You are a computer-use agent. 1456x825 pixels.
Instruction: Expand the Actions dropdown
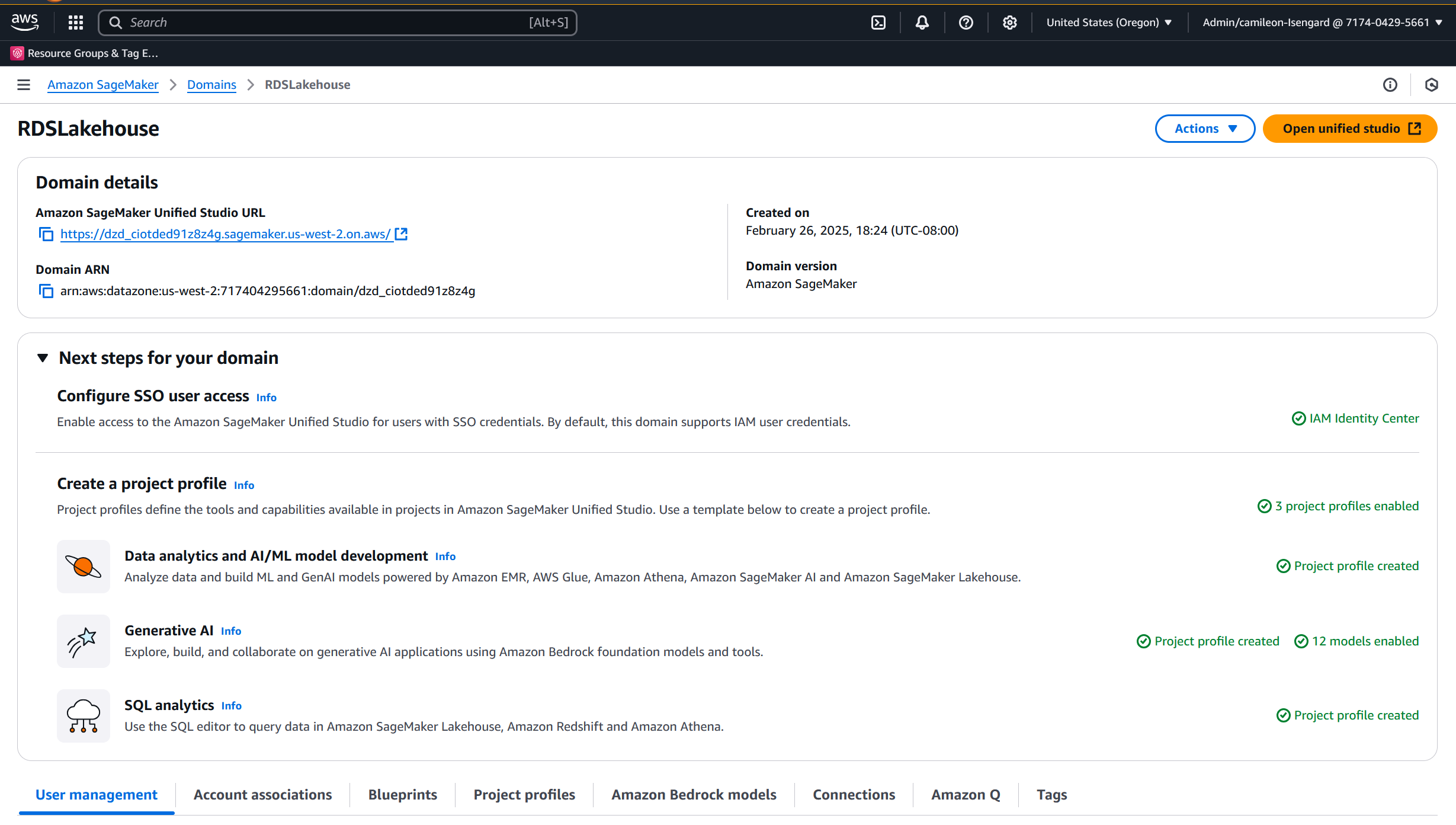coord(1205,129)
